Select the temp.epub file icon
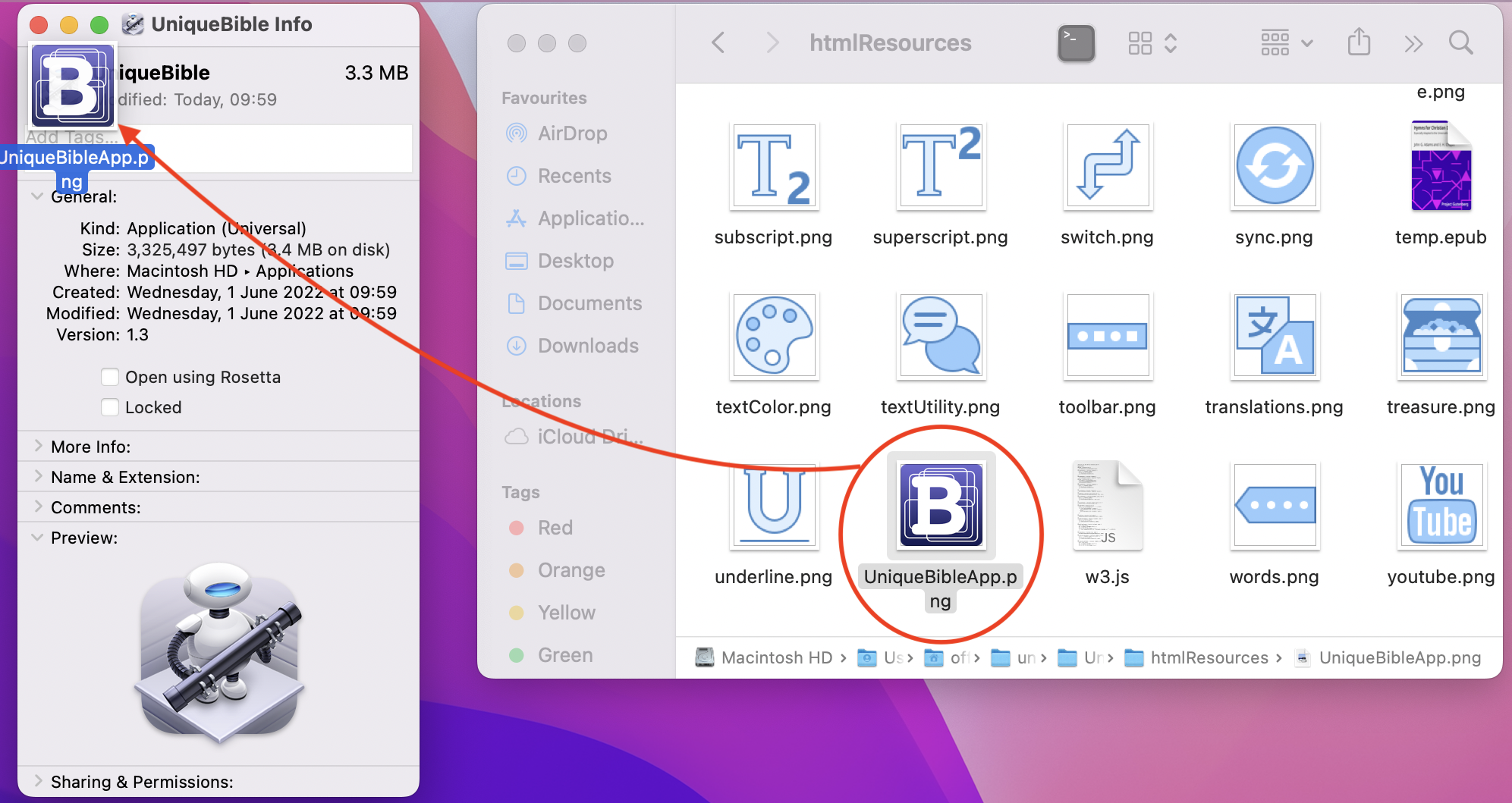Screen dimensions: 1512x803 click(x=1441, y=165)
